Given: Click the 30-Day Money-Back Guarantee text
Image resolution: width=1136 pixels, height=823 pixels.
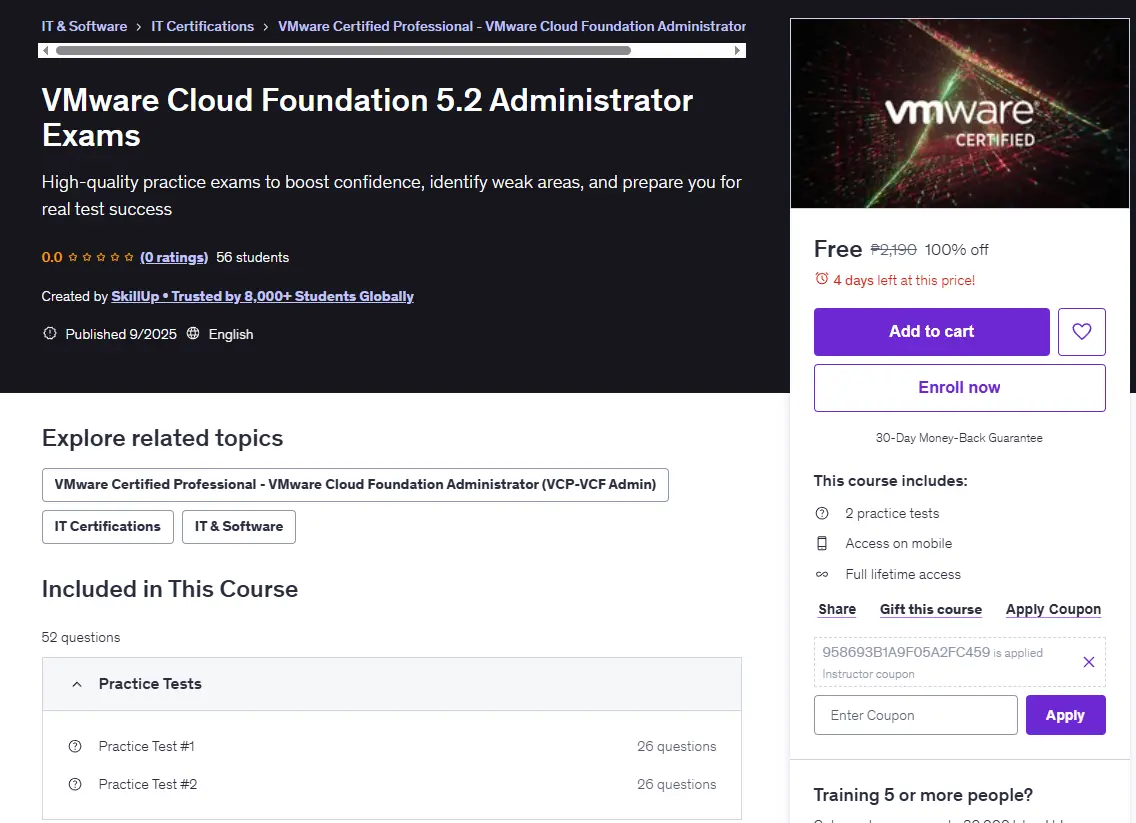Looking at the screenshot, I should click(x=959, y=438).
